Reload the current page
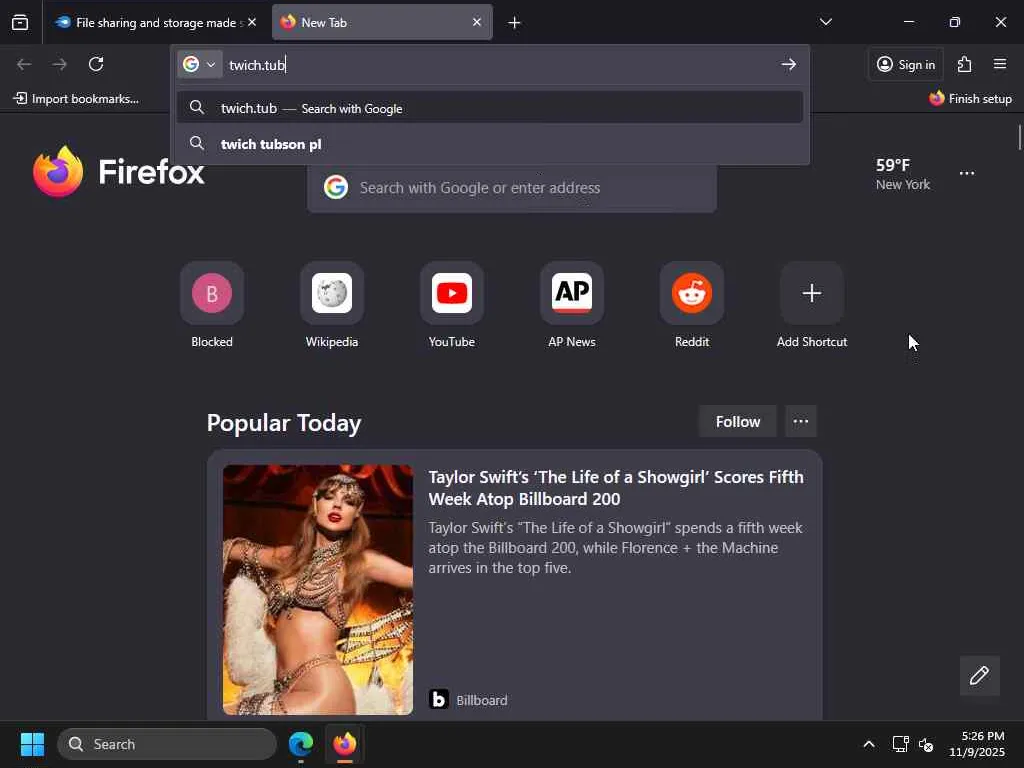 tap(96, 64)
